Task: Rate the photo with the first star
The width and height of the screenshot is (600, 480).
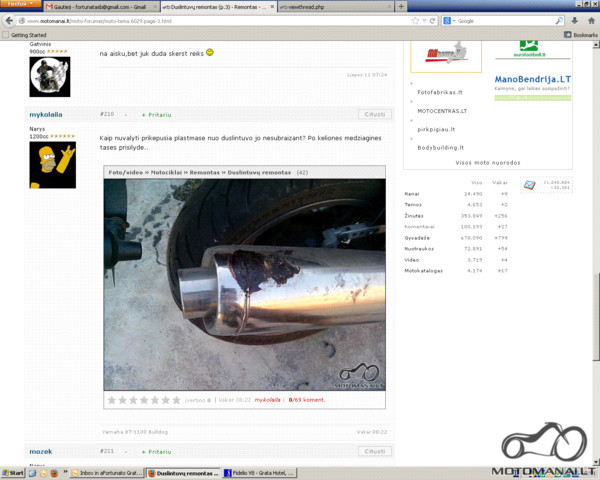Action: [112, 400]
